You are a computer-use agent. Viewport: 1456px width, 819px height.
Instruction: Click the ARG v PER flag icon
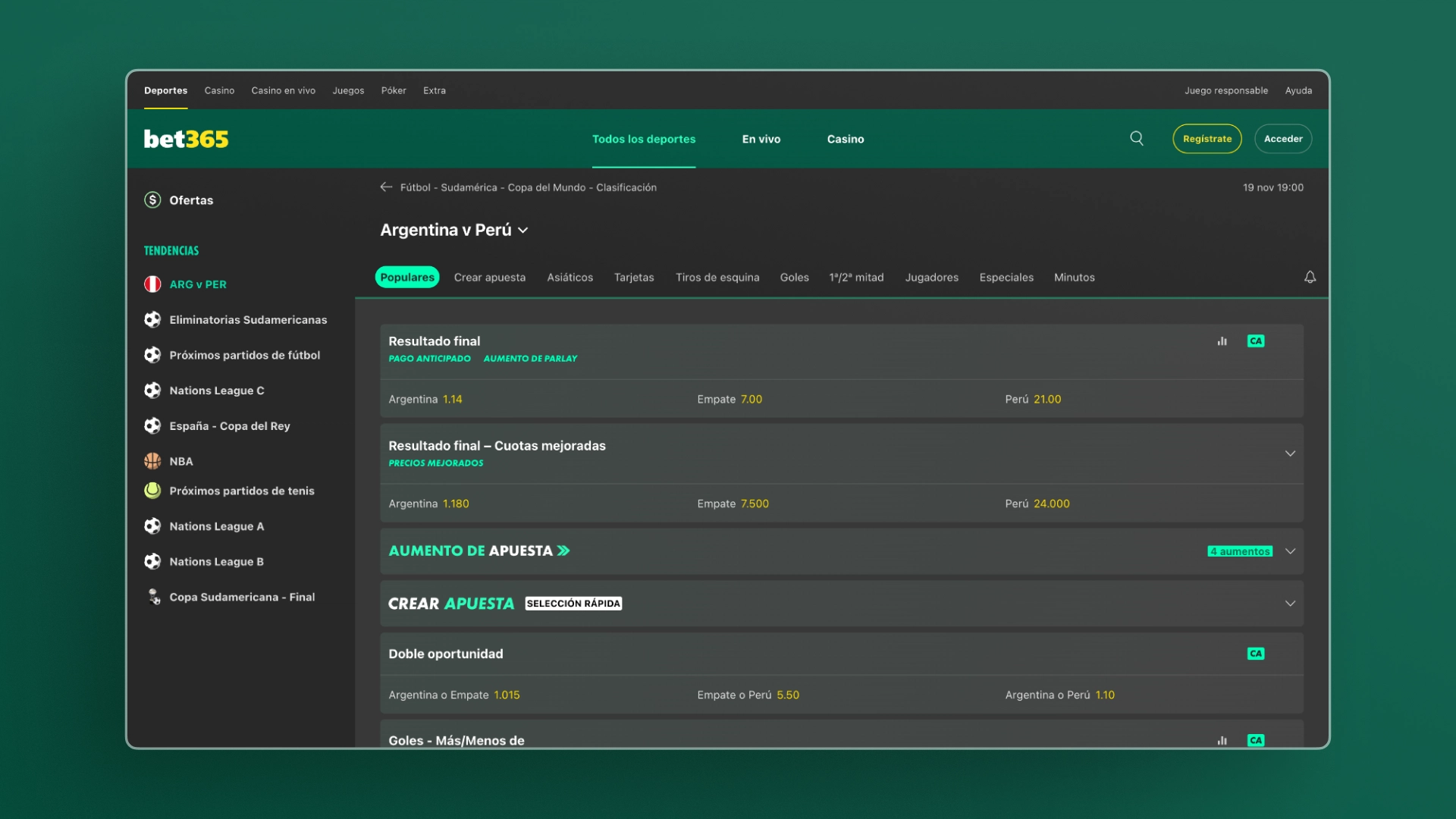pyautogui.click(x=152, y=284)
